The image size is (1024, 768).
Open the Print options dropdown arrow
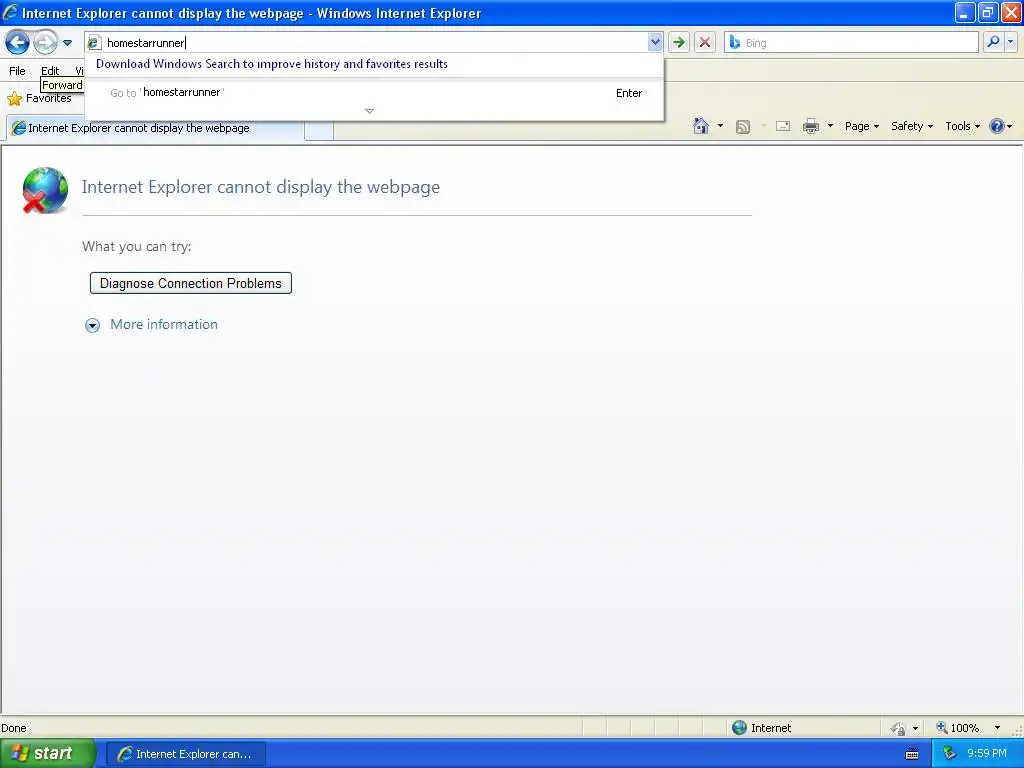point(830,126)
